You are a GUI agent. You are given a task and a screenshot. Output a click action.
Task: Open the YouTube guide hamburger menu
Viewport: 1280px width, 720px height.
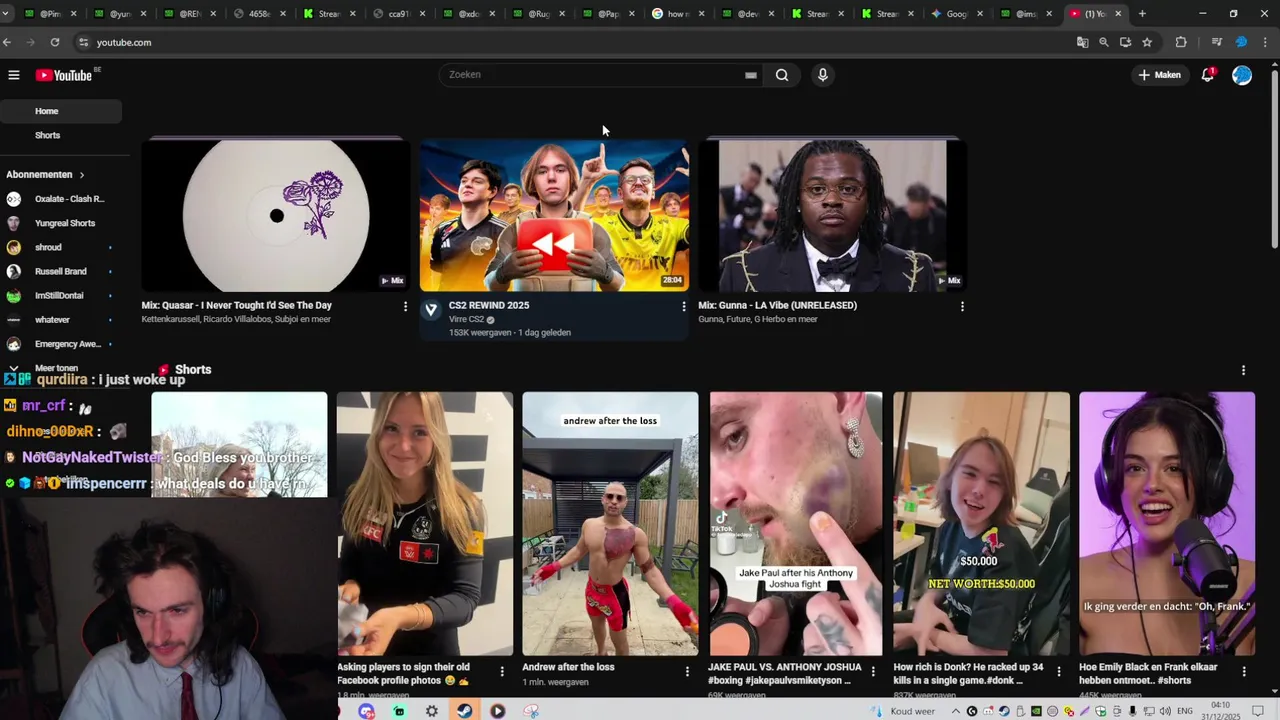(14, 75)
